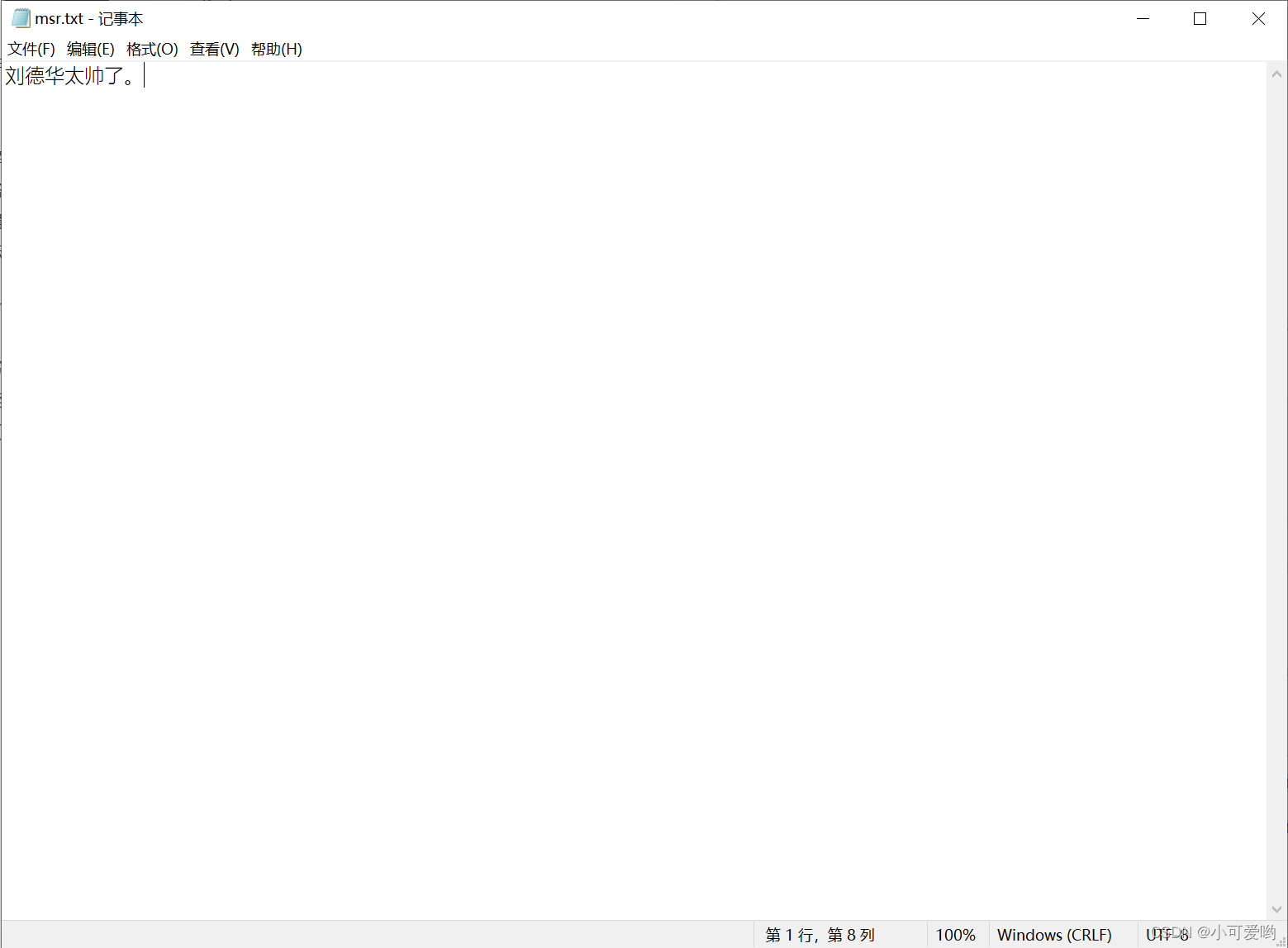
Task: Click the title bar text msr.txt - 记事本
Action: point(89,18)
